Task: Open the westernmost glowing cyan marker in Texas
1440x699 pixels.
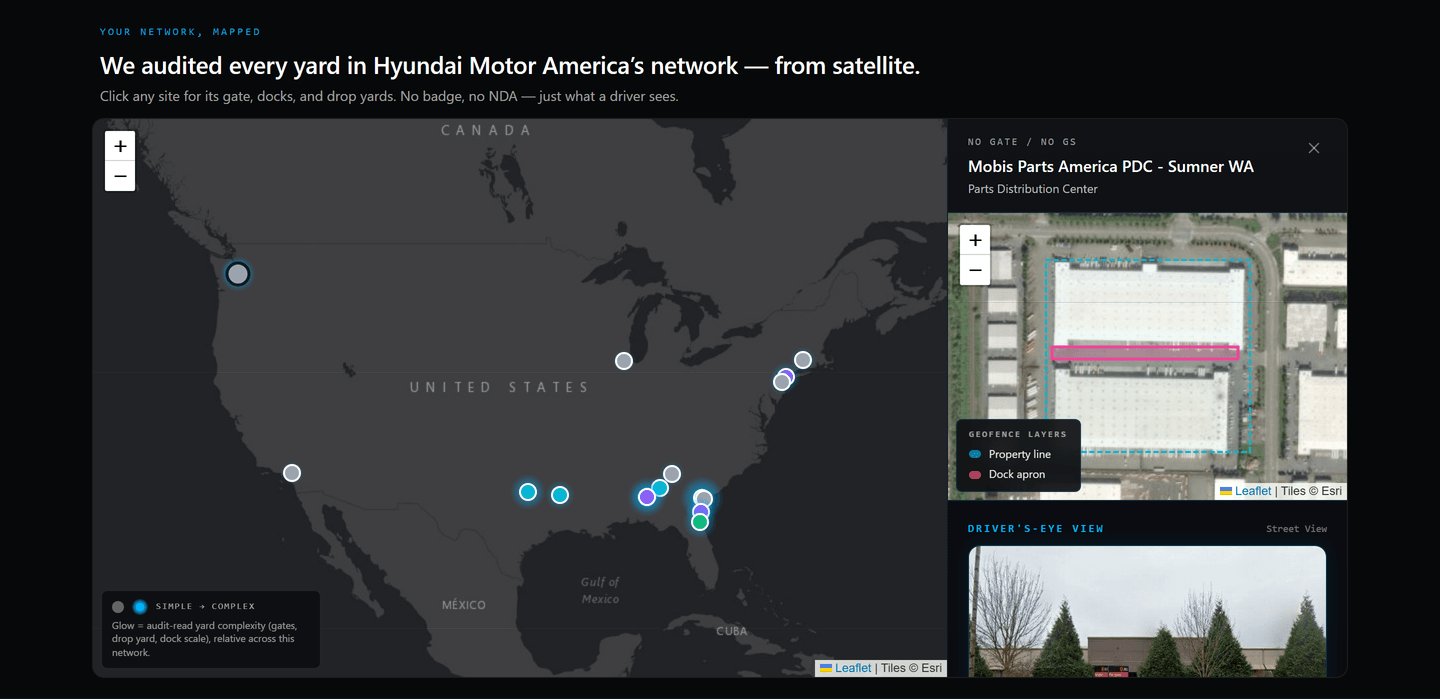Action: pyautogui.click(x=528, y=492)
